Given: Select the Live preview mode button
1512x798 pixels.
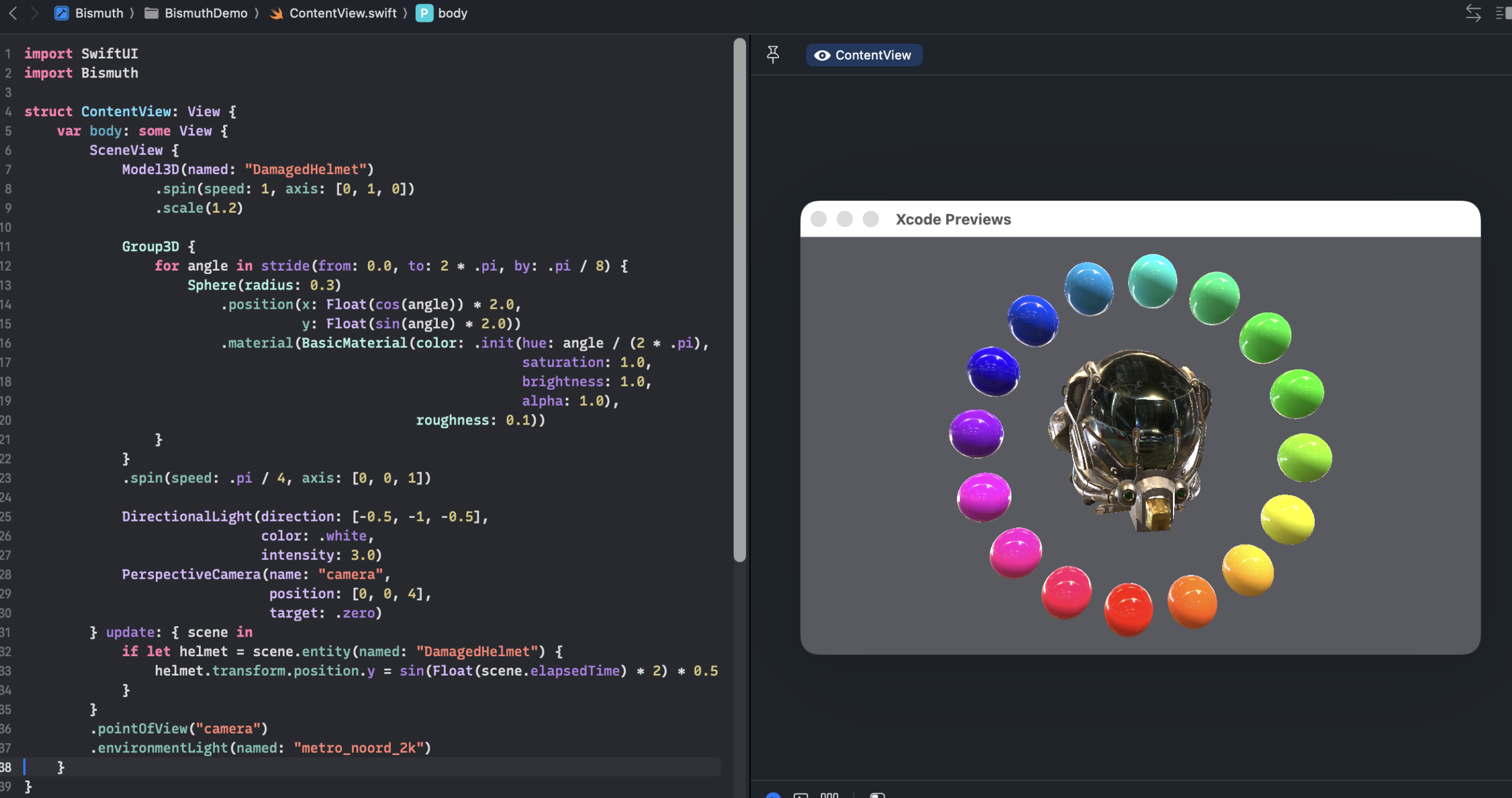Looking at the screenshot, I should [x=773, y=795].
